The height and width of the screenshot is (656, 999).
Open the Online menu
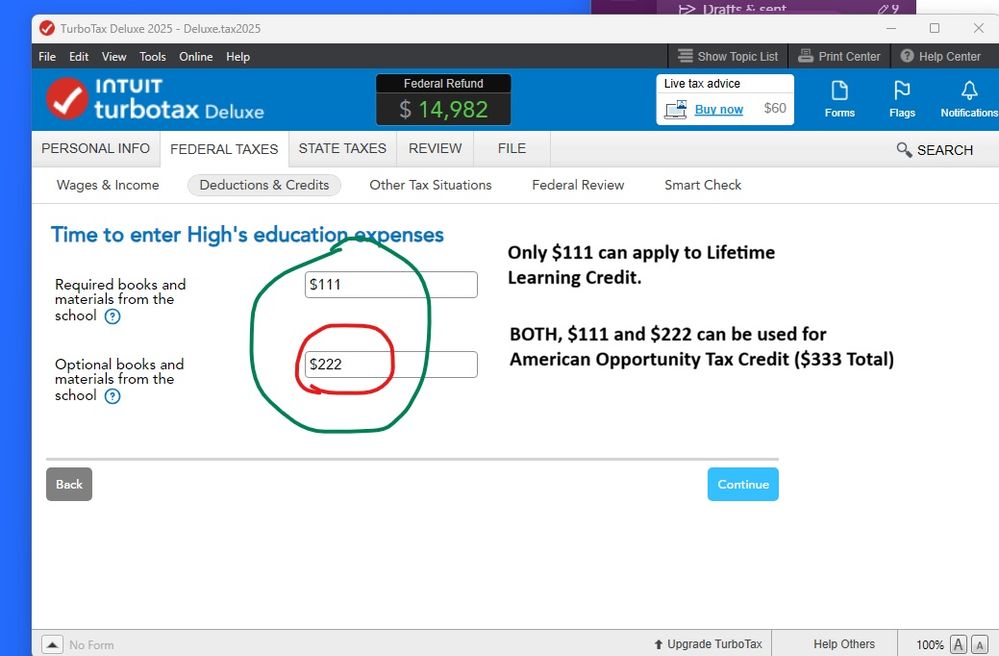[196, 57]
